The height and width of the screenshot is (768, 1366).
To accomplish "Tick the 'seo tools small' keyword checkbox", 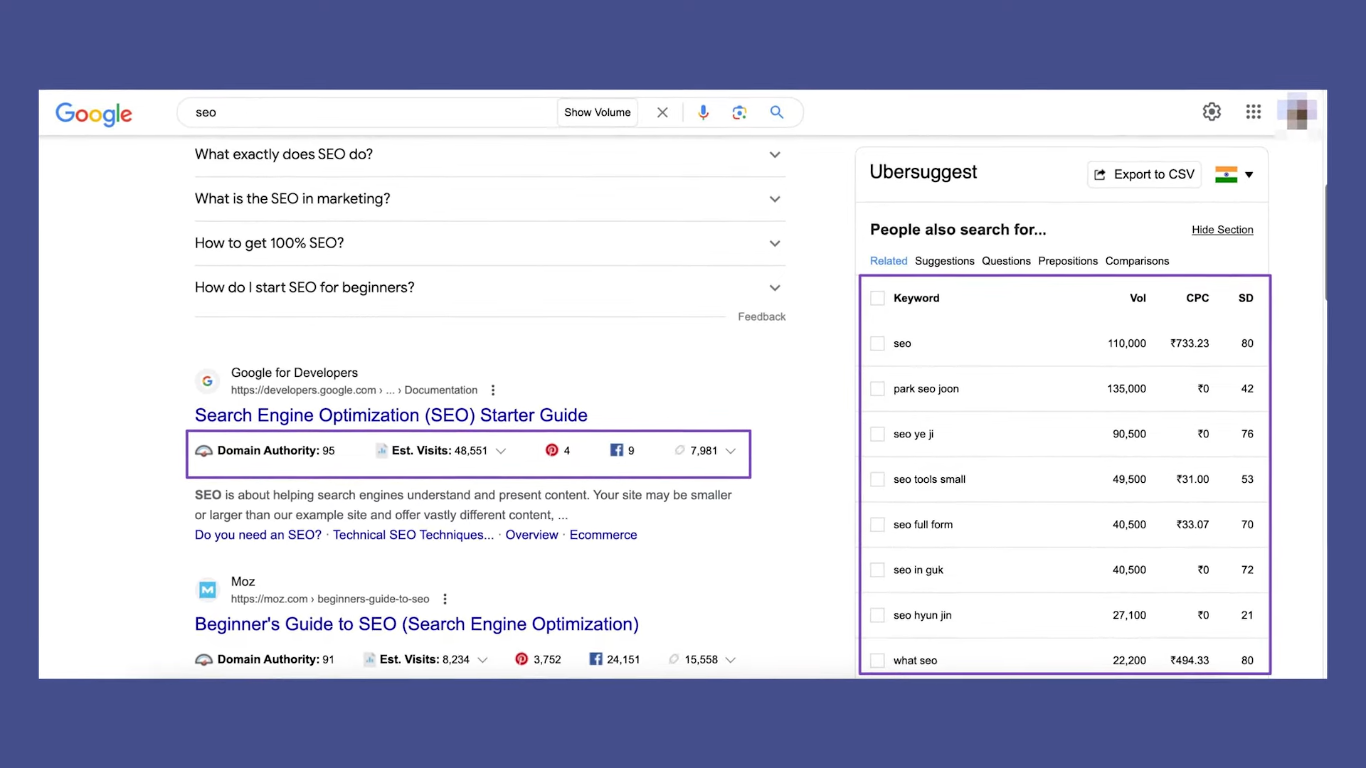I will (x=877, y=480).
